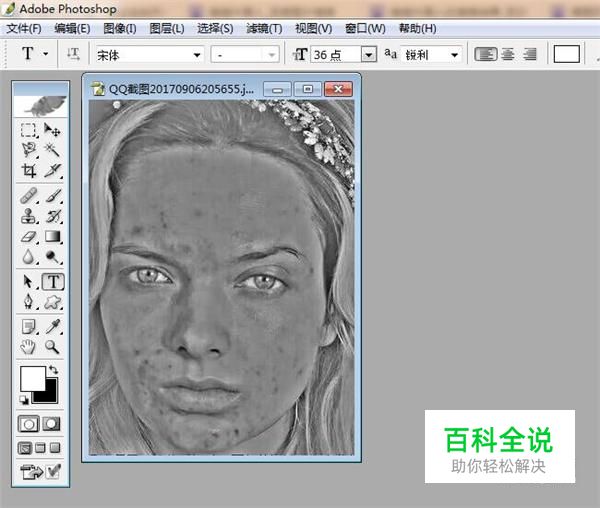Jump to ImageReady button
The height and width of the screenshot is (508, 600).
pyautogui.click(x=31, y=472)
